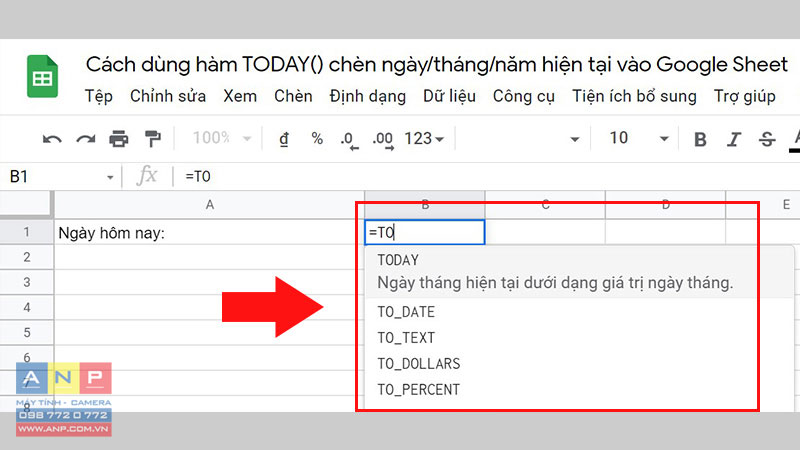This screenshot has width=800, height=450.
Task: Click the Undo arrow icon
Action: coord(52,139)
